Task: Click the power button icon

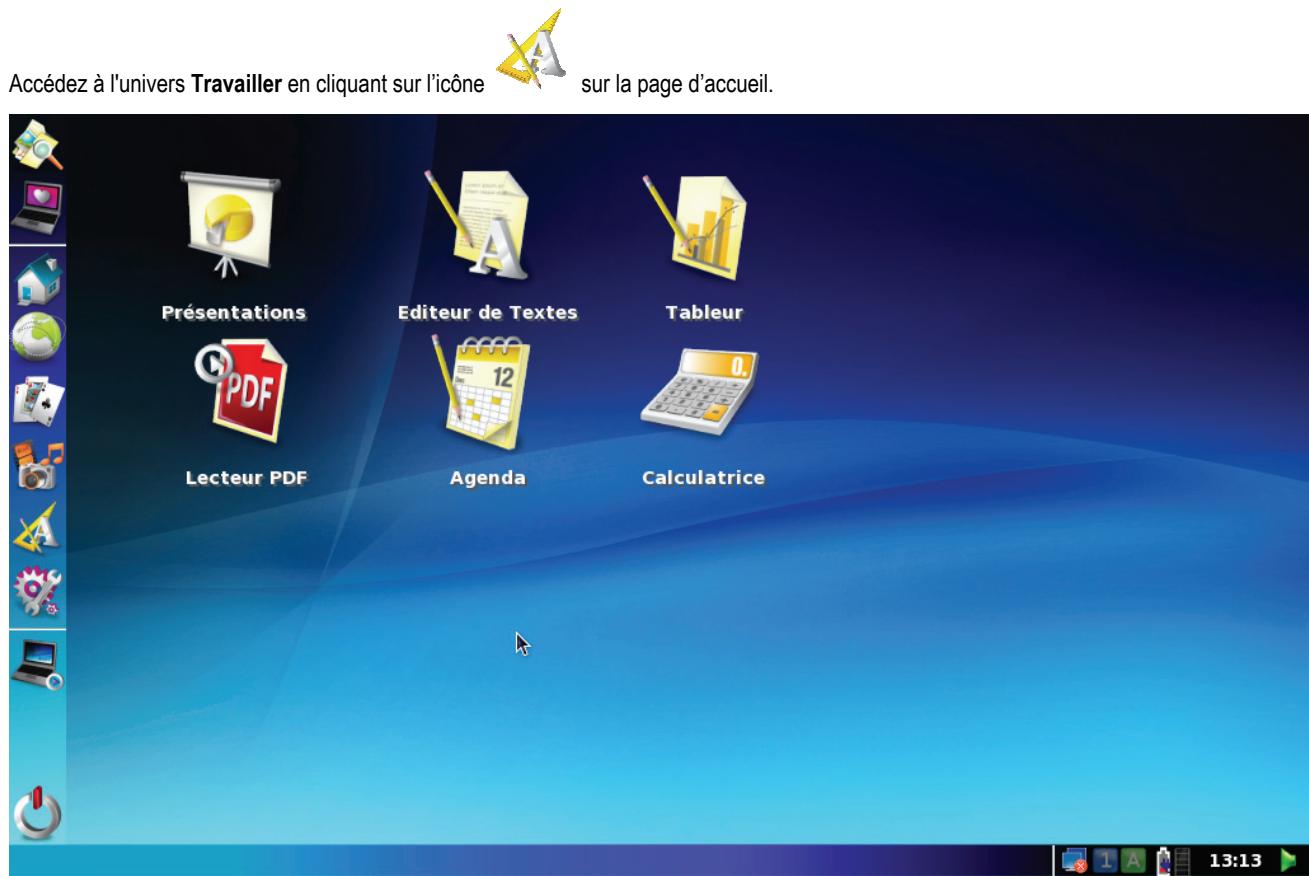Action: [37, 811]
